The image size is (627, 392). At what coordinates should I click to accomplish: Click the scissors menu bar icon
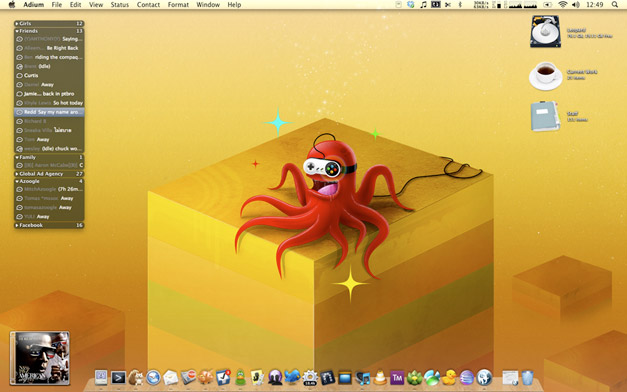(448, 4)
